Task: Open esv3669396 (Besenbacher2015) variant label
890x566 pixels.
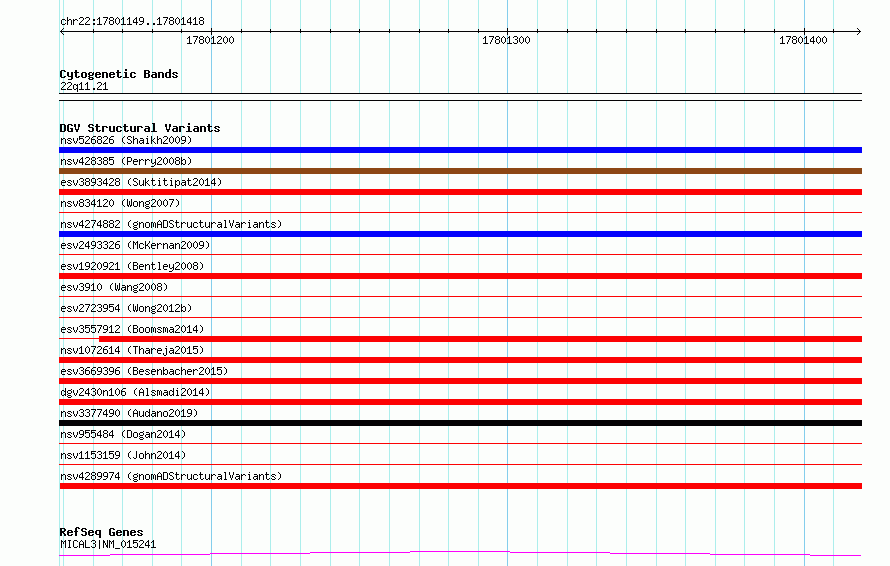Action: [144, 371]
